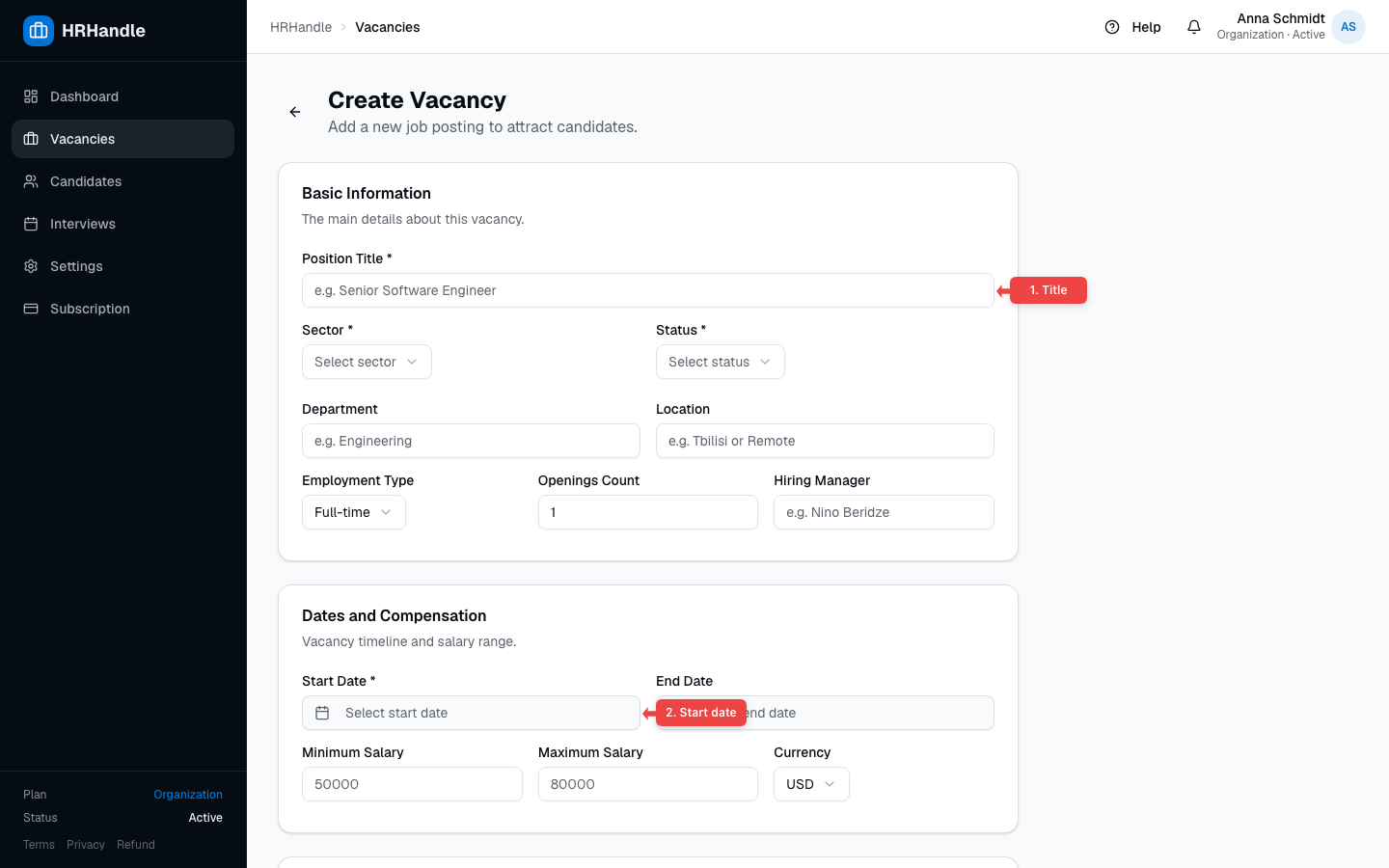Viewport: 1389px width, 868px height.
Task: Focus the Hiring Manager field
Action: click(884, 512)
